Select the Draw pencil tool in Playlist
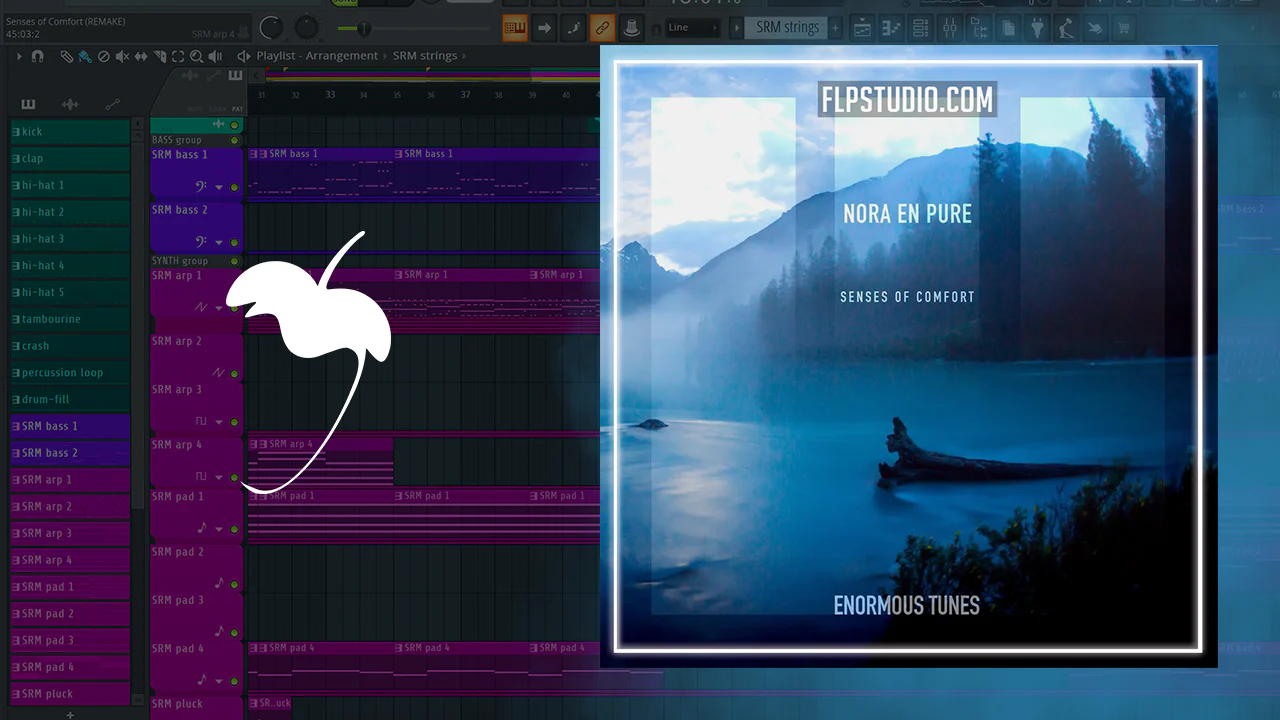This screenshot has height=720, width=1280. coord(67,56)
